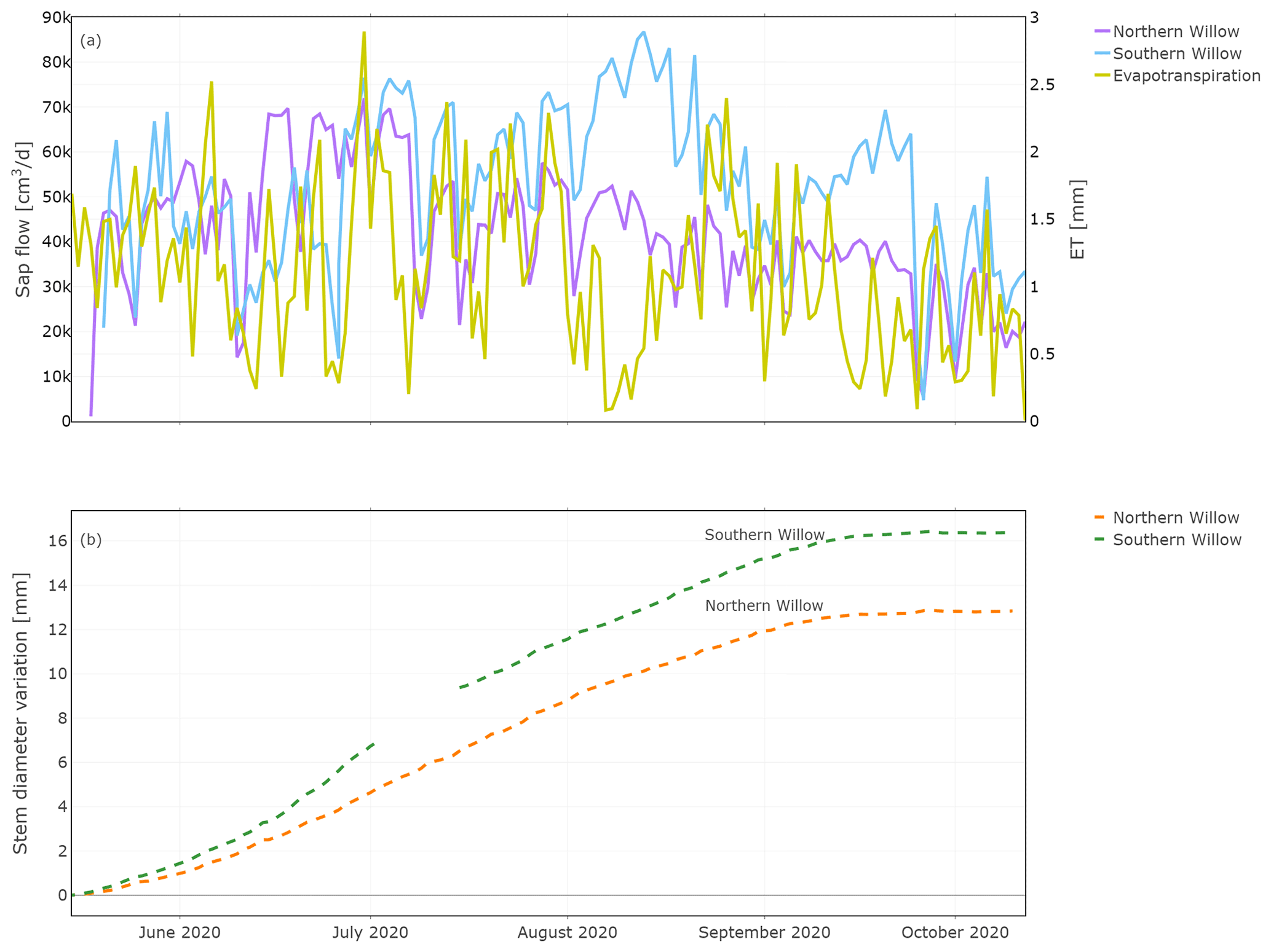Click the June 2020 axis tick label
This screenshot has height=952, width=1271.
[180, 932]
